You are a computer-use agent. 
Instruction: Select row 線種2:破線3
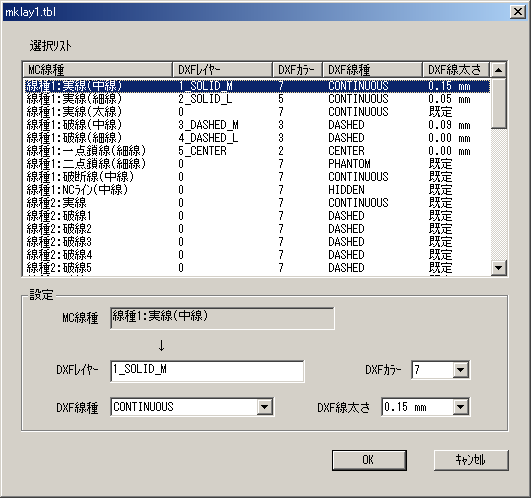coord(257,242)
